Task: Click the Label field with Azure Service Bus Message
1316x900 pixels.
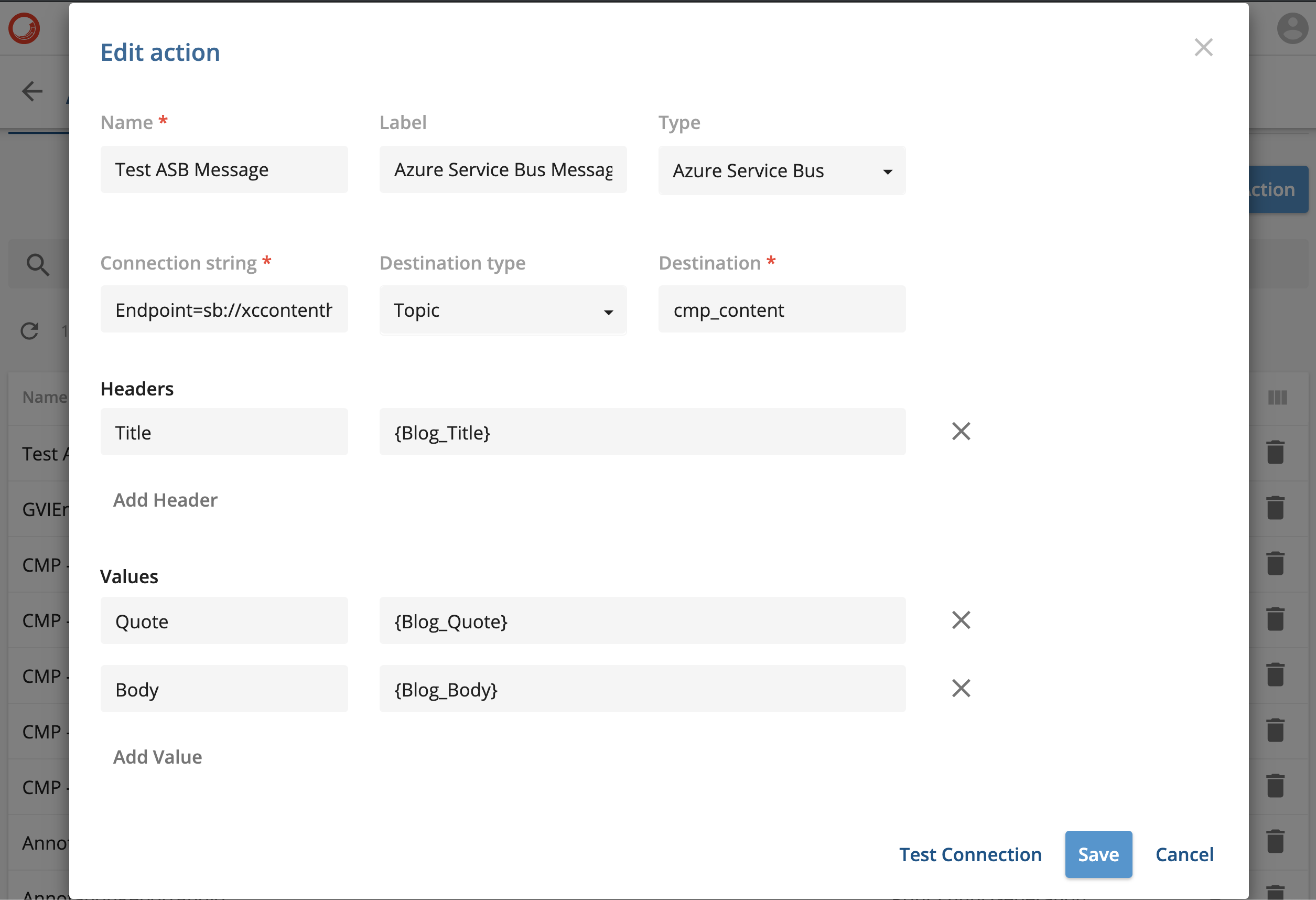Action: pyautogui.click(x=503, y=169)
